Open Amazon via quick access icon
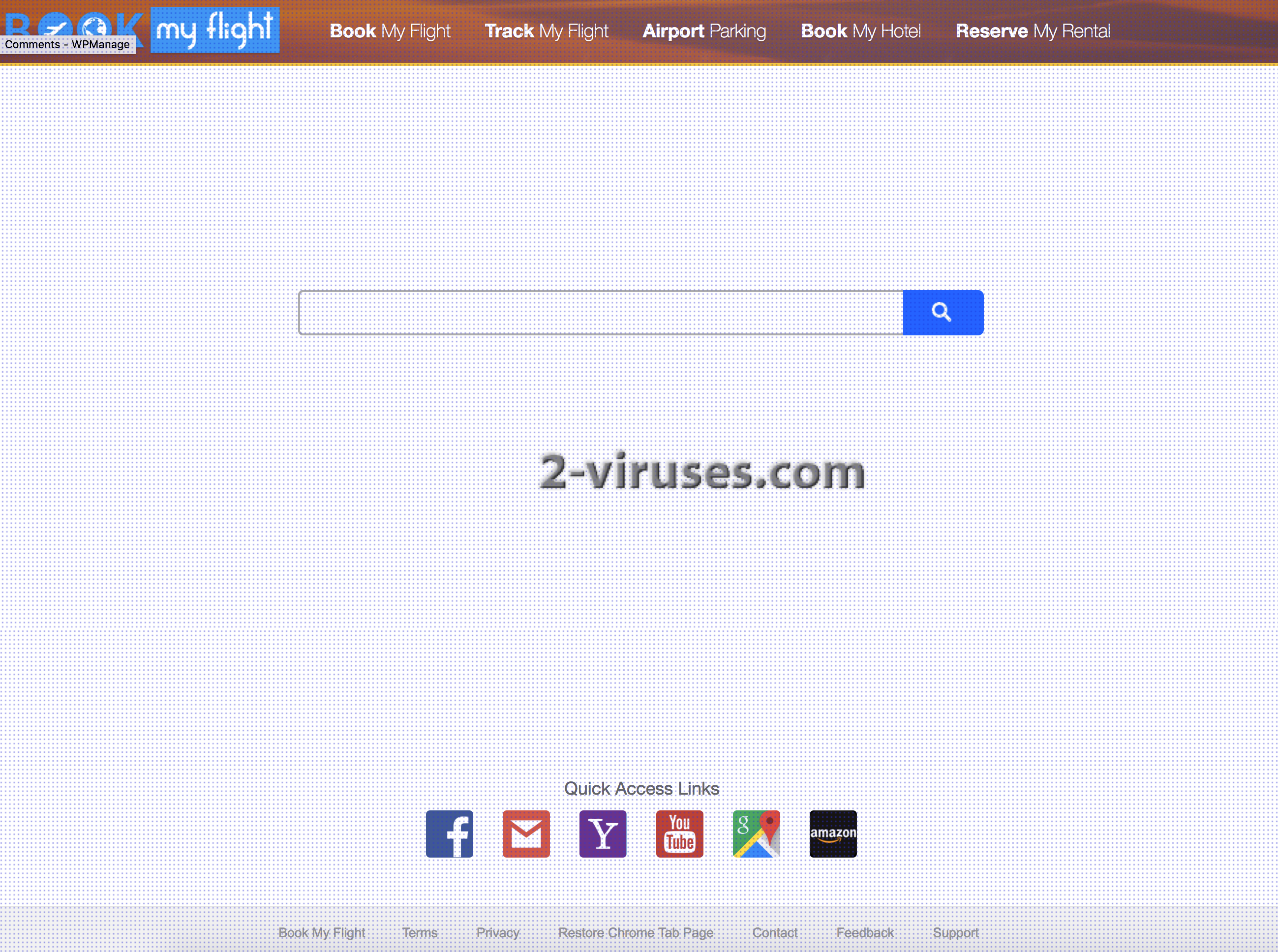 tap(832, 834)
